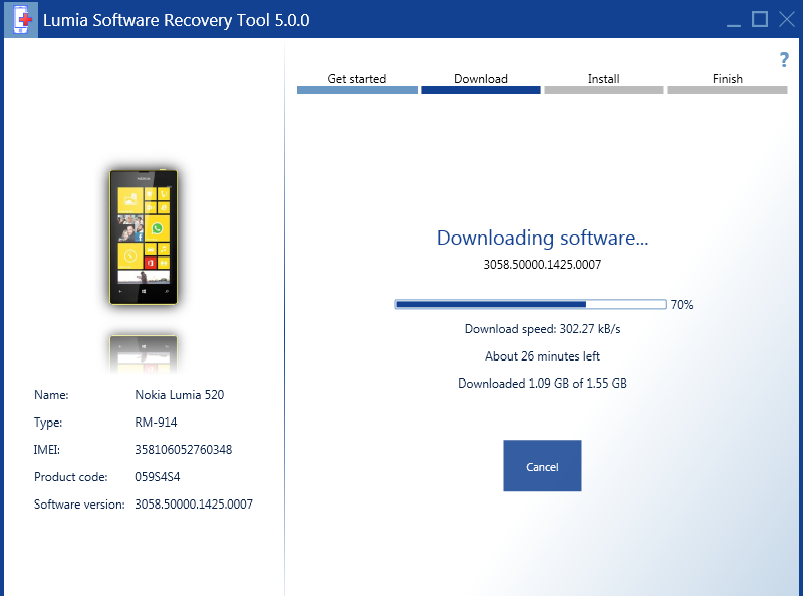This screenshot has width=803, height=596.
Task: Select the Download step label
Action: click(481, 79)
